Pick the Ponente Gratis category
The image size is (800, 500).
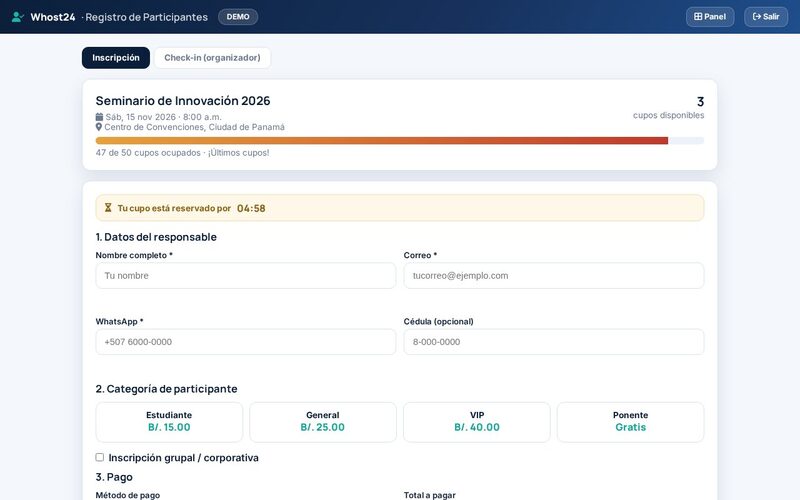pyautogui.click(x=631, y=422)
